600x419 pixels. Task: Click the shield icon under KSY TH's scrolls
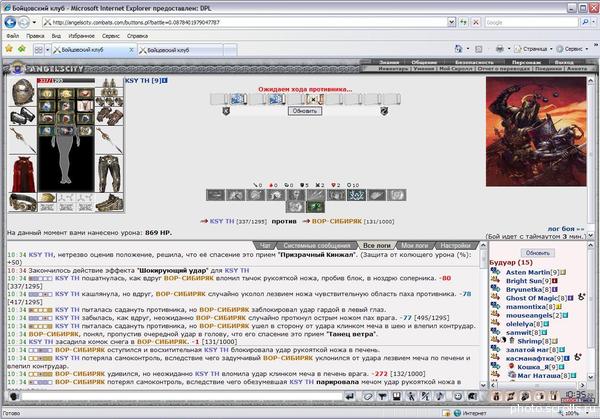(226, 111)
